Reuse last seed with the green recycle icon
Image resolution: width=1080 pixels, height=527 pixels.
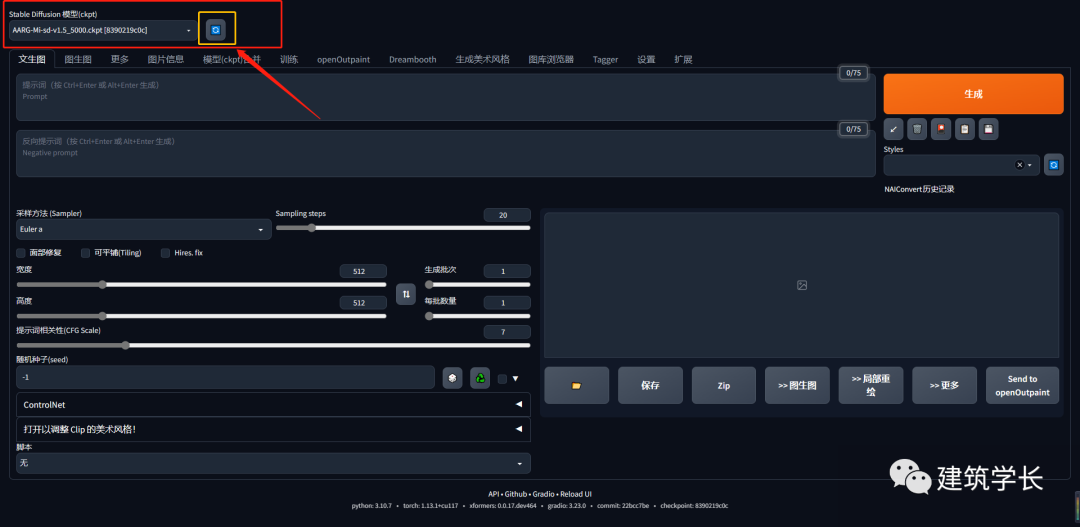(480, 378)
